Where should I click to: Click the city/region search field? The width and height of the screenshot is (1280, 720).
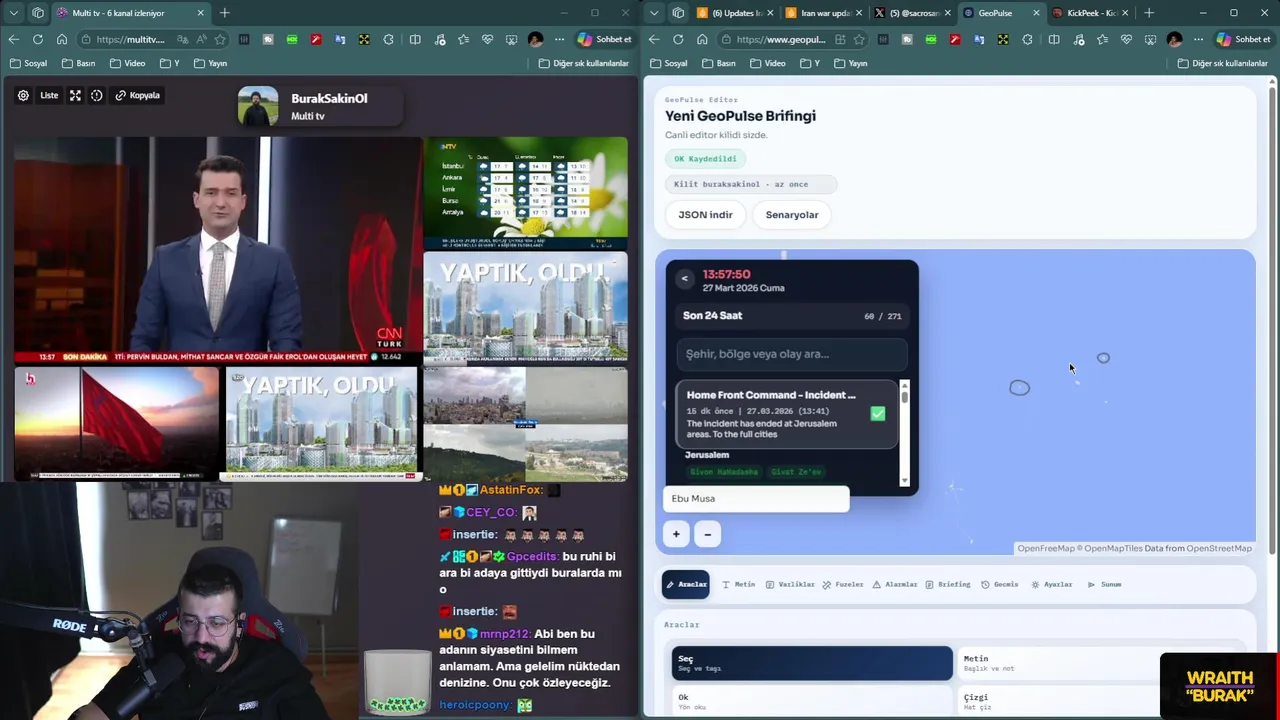click(x=792, y=354)
